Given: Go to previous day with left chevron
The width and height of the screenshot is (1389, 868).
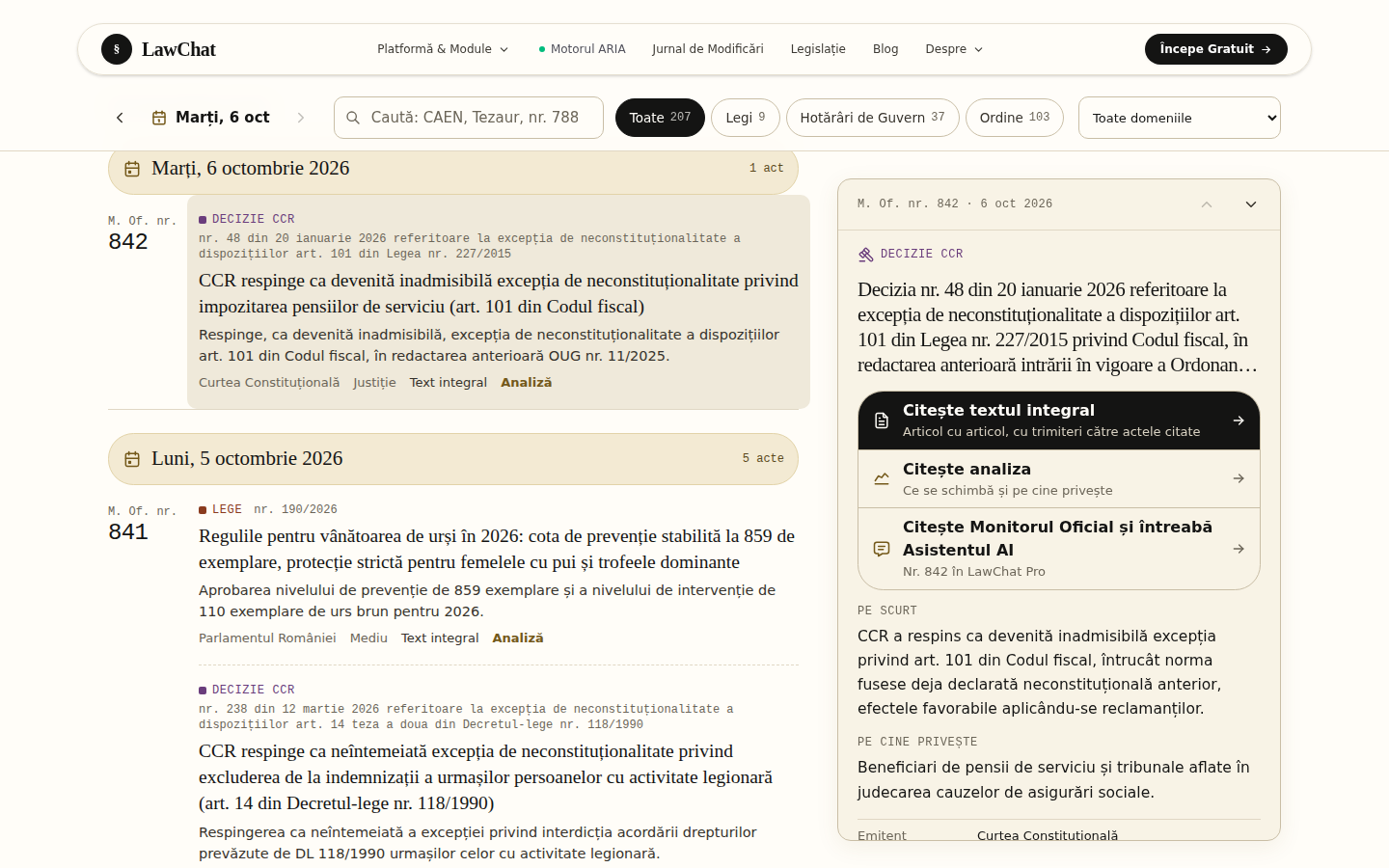Looking at the screenshot, I should pos(120,118).
